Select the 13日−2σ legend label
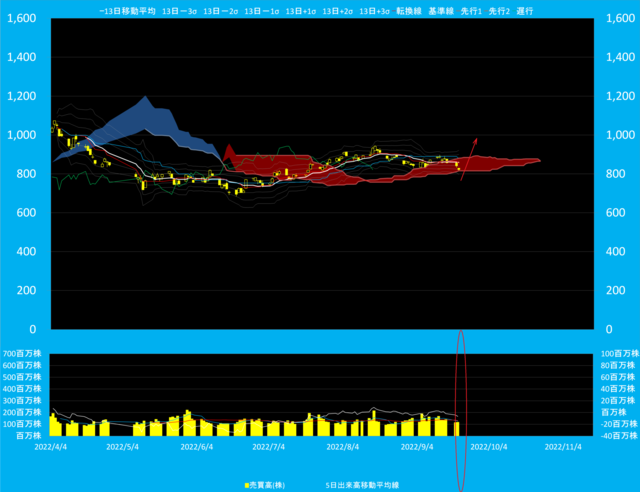This screenshot has height=492, width=640. click(220, 11)
